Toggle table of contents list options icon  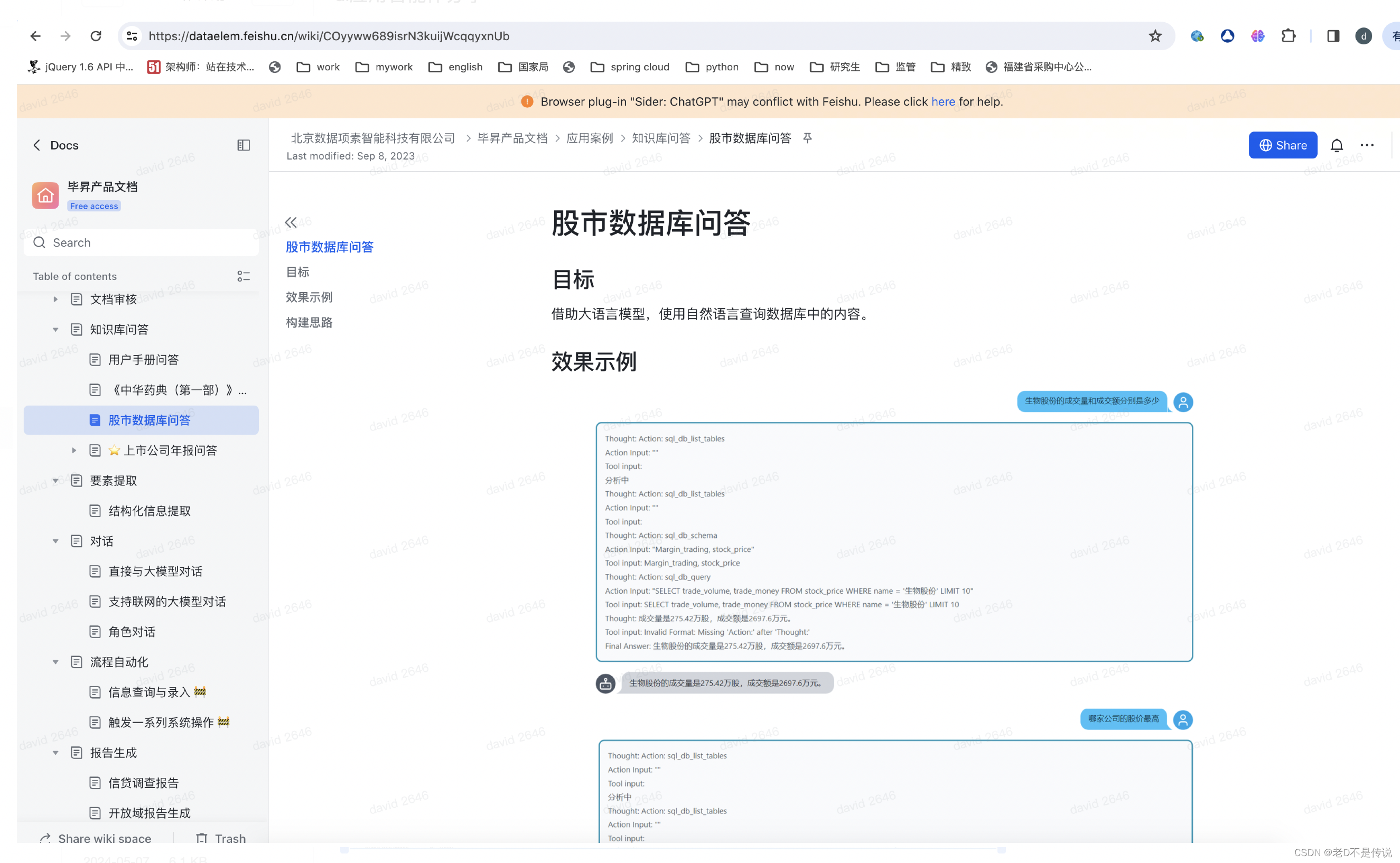coord(244,276)
